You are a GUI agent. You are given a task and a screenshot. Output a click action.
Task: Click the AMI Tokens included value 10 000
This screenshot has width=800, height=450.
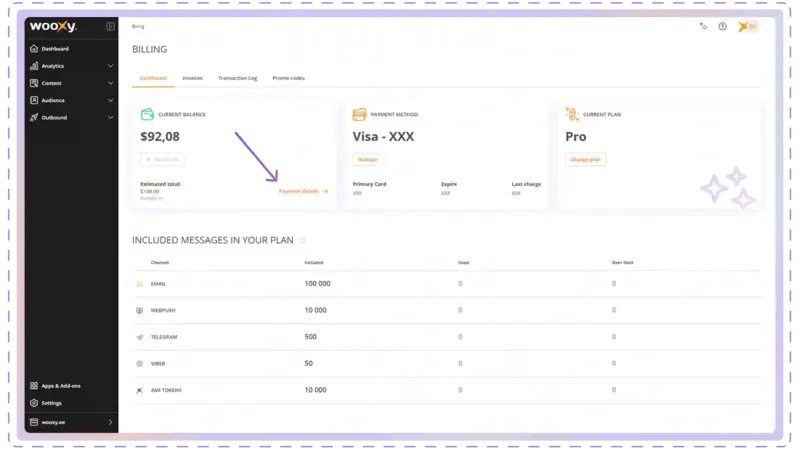point(315,390)
